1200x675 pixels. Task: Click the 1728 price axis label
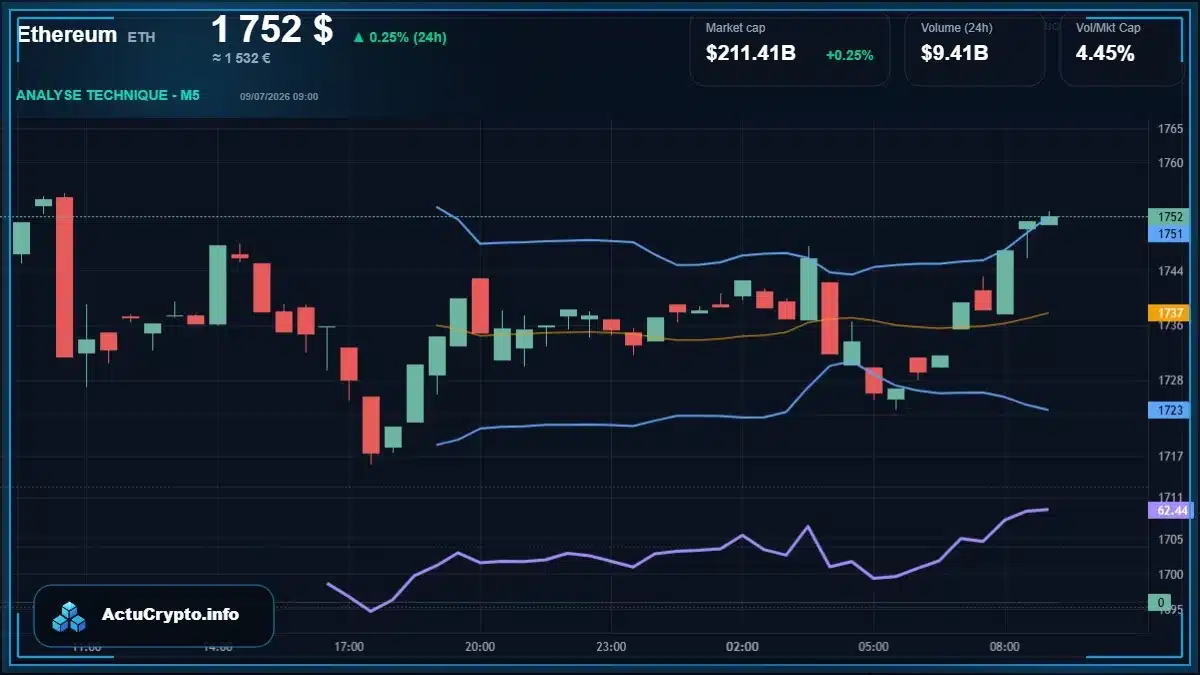[x=1170, y=380]
